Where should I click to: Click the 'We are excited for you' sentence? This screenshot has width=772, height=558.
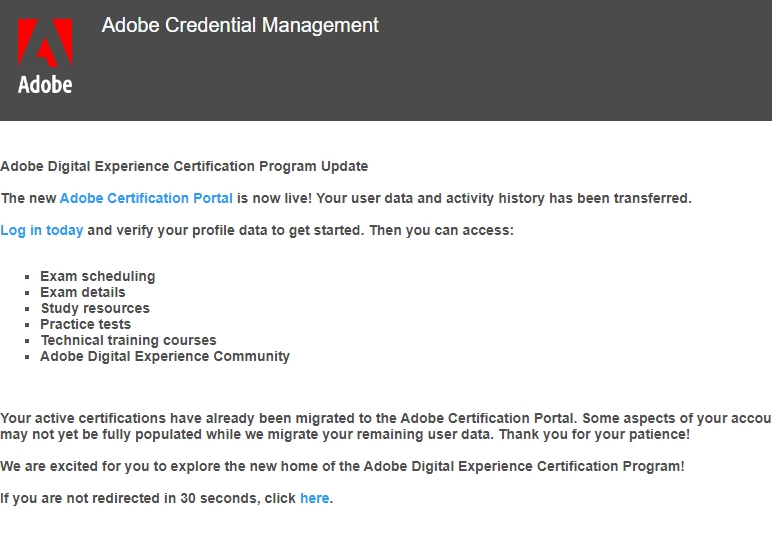[x=342, y=466]
